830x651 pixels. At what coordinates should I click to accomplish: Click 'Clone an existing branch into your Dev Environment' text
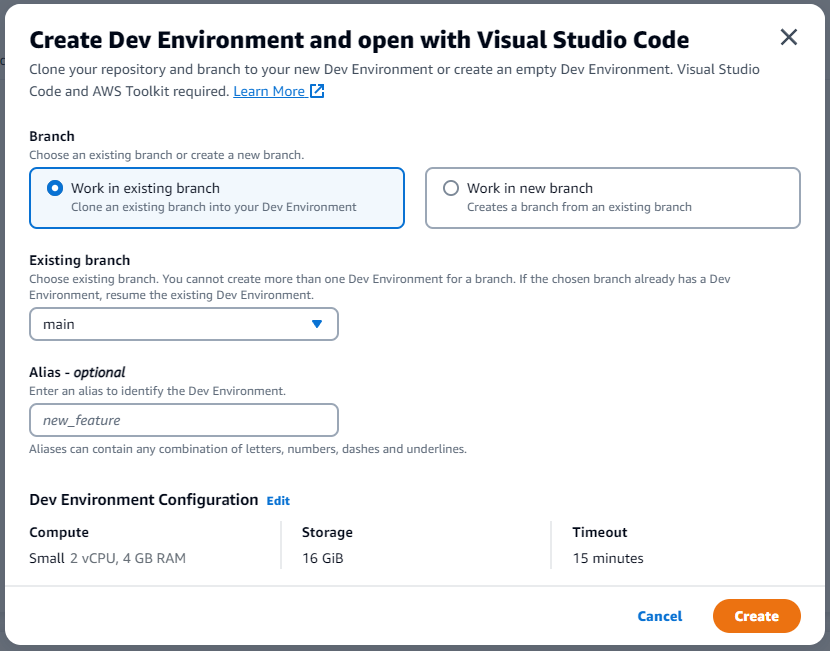pos(214,207)
